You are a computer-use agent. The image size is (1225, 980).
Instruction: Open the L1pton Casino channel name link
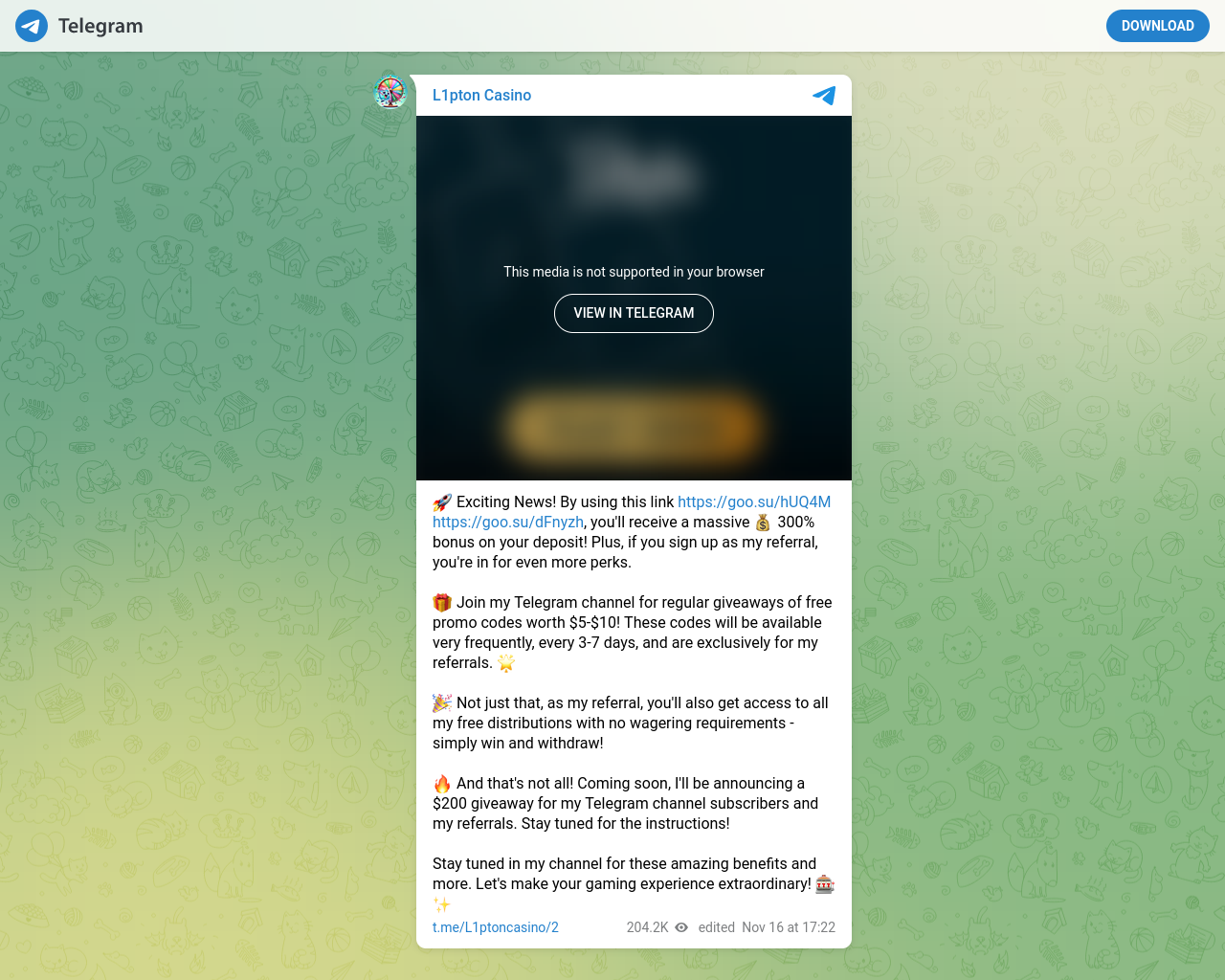click(x=481, y=95)
